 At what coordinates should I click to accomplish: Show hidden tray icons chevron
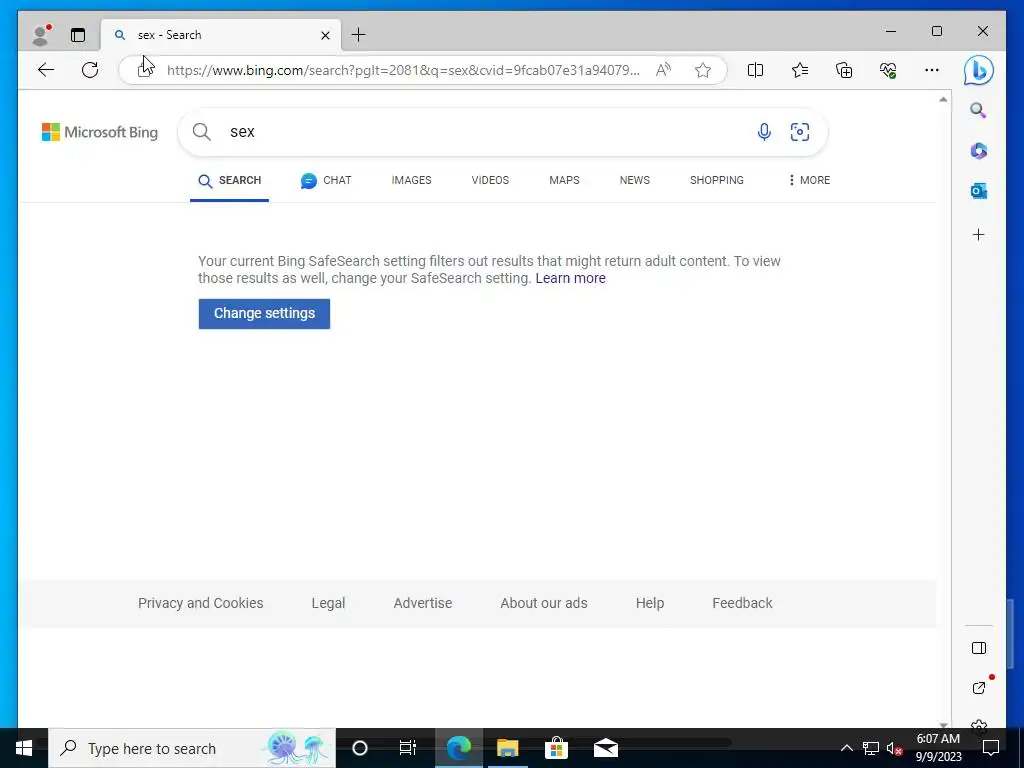(x=846, y=748)
